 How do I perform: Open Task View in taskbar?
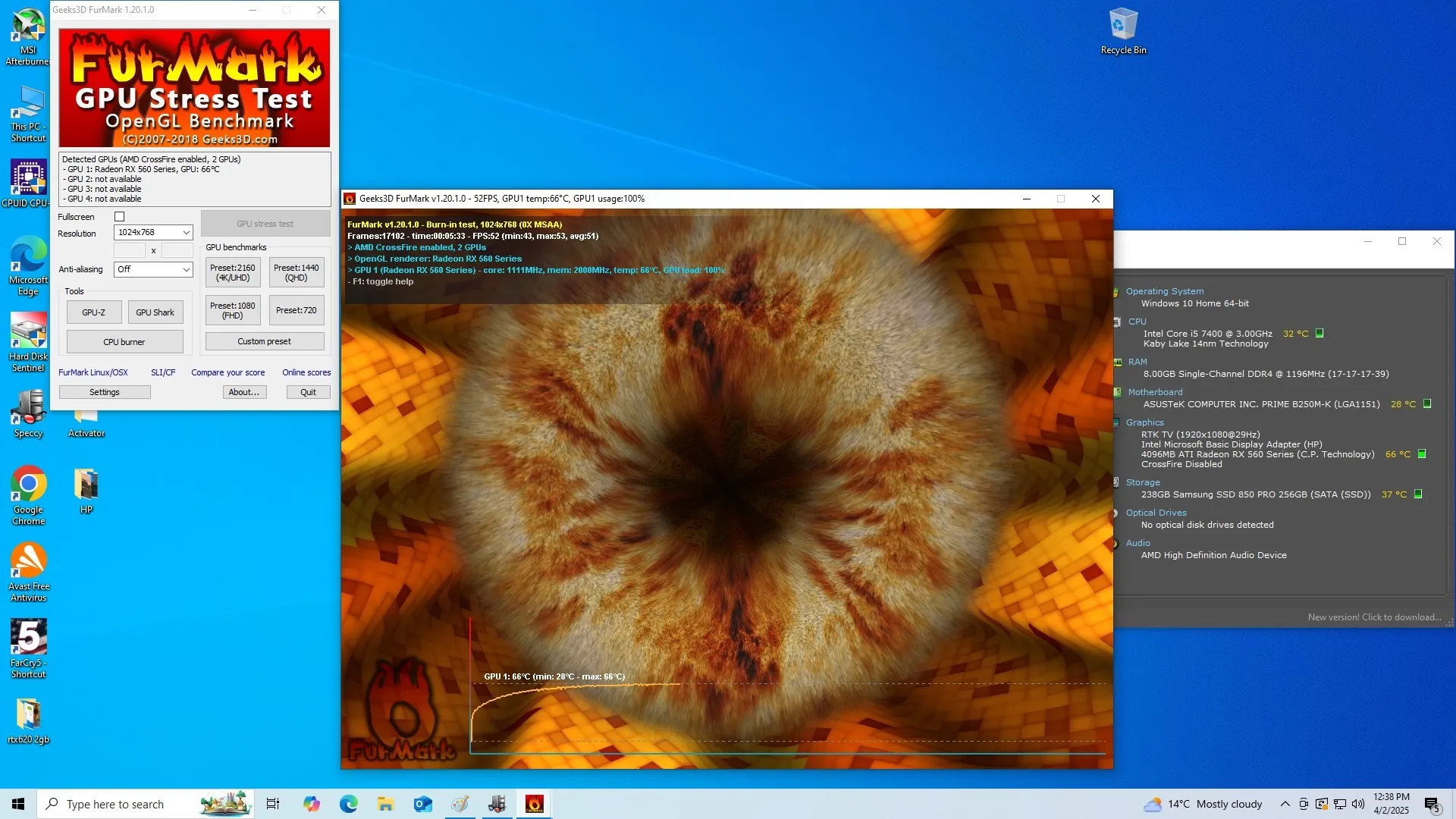(x=273, y=804)
